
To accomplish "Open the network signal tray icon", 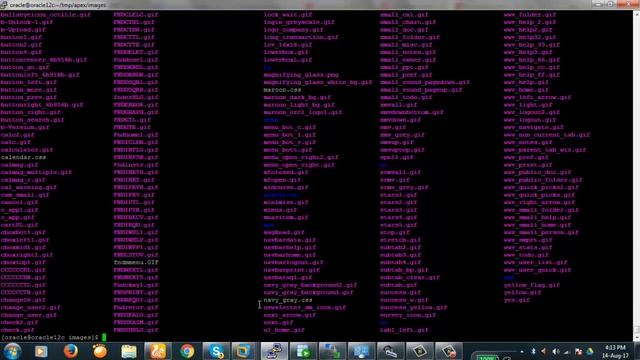I will [x=566, y=351].
